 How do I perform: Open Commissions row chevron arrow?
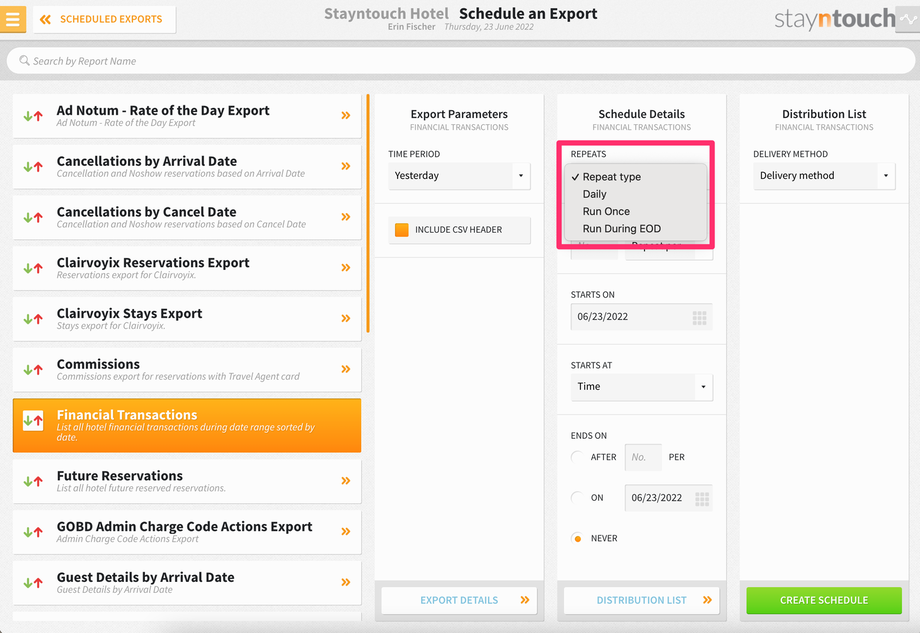tap(346, 369)
